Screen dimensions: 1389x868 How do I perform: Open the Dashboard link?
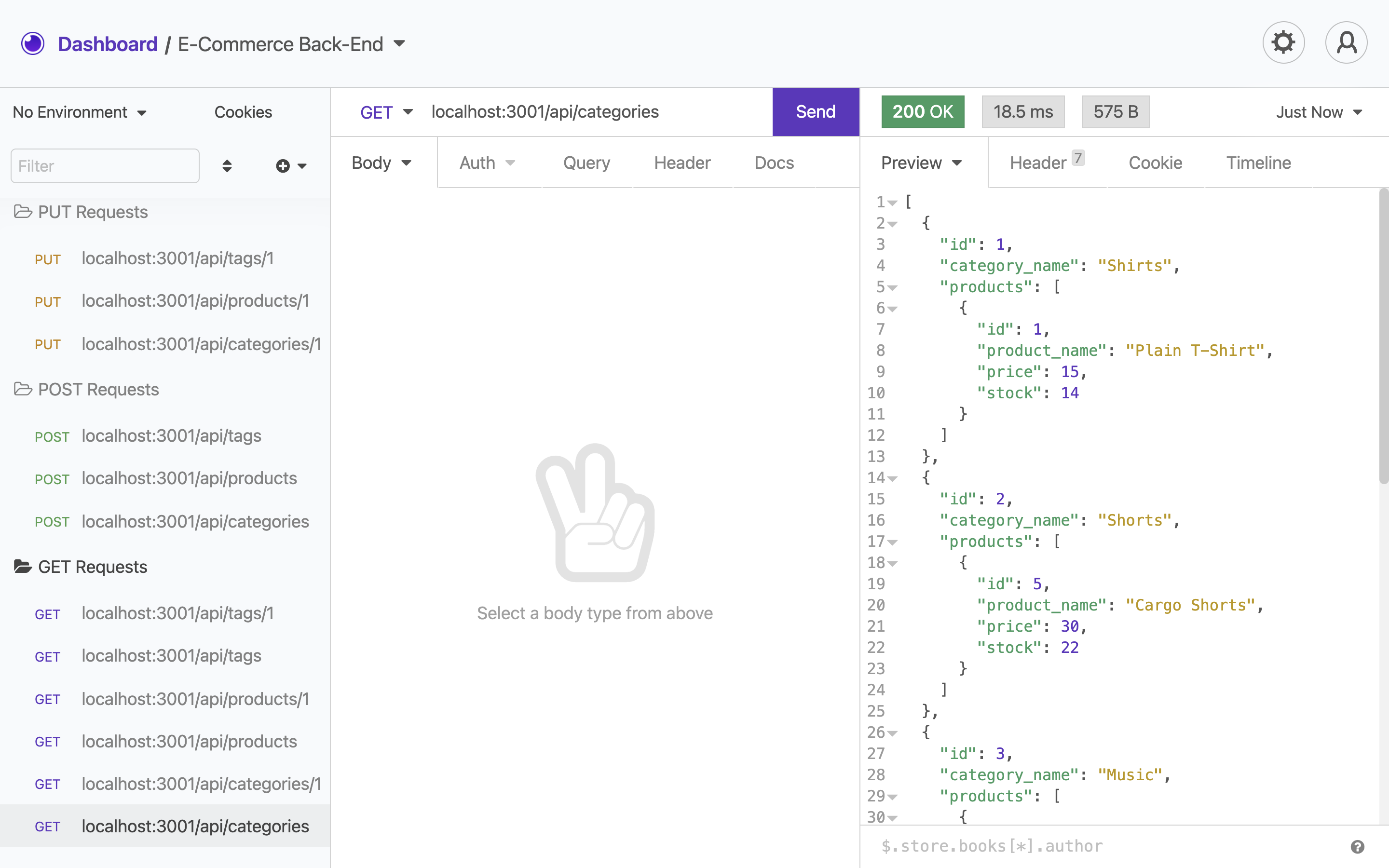coord(108,43)
